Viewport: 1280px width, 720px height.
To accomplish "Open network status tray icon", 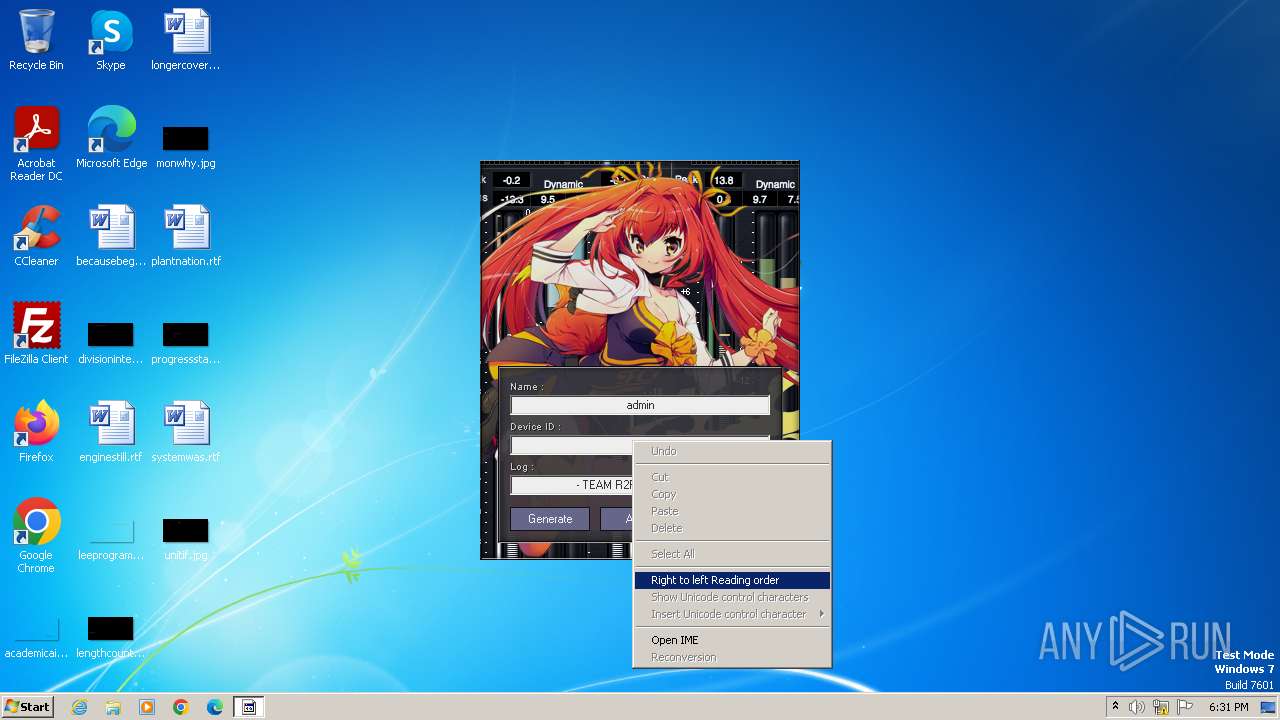I will (1161, 707).
